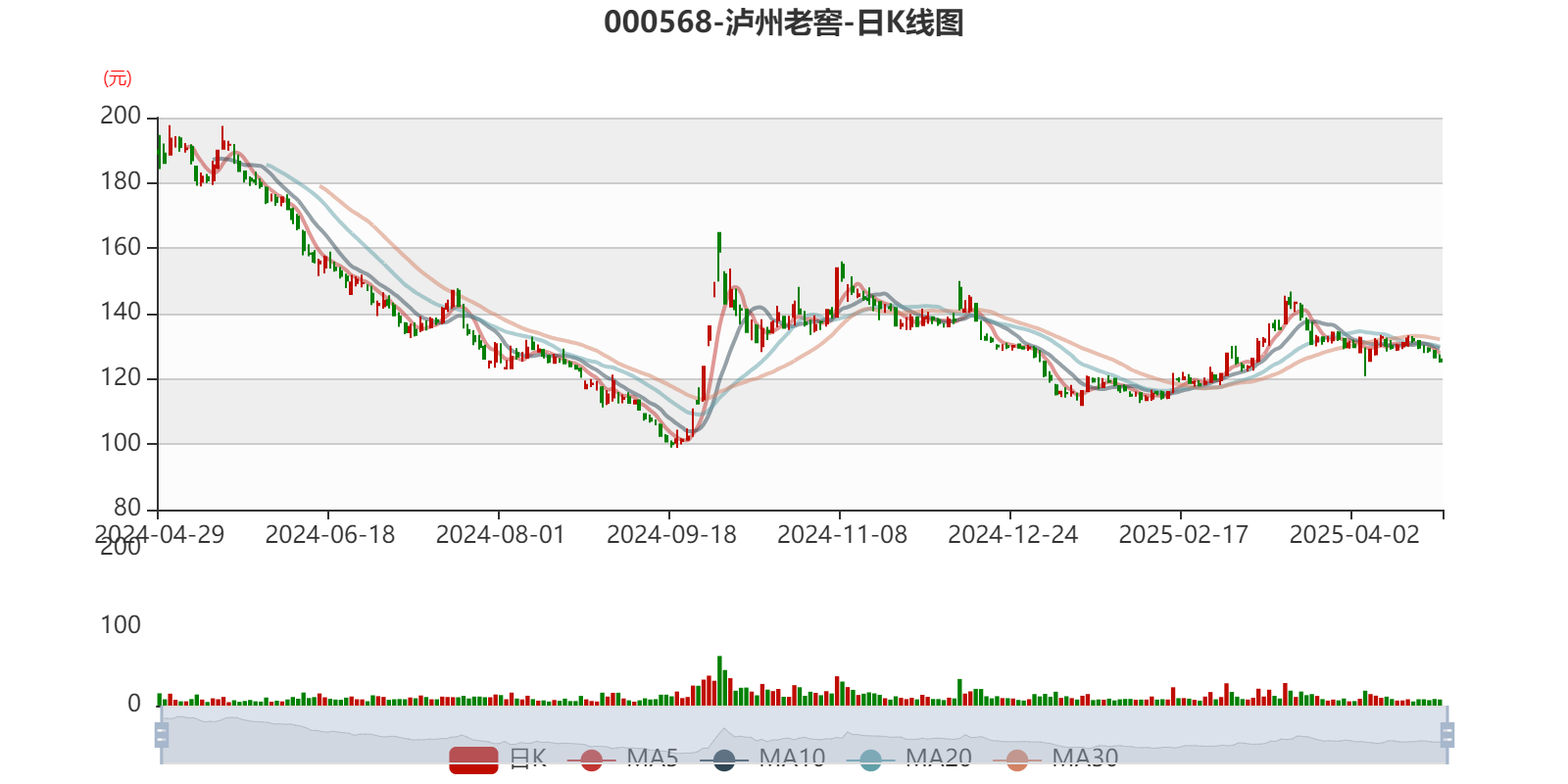Toggle the MA10 line in the legend

(762, 759)
